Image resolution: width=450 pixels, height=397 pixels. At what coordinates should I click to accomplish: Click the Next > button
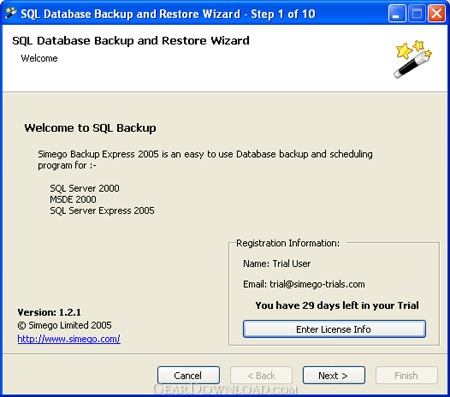tap(334, 375)
